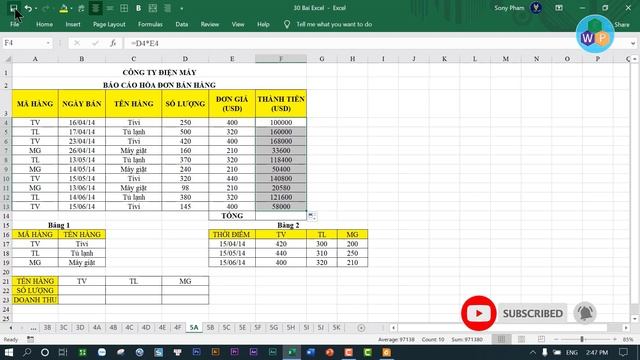
Task: Click the TỔNG label cell
Action: tap(232, 216)
